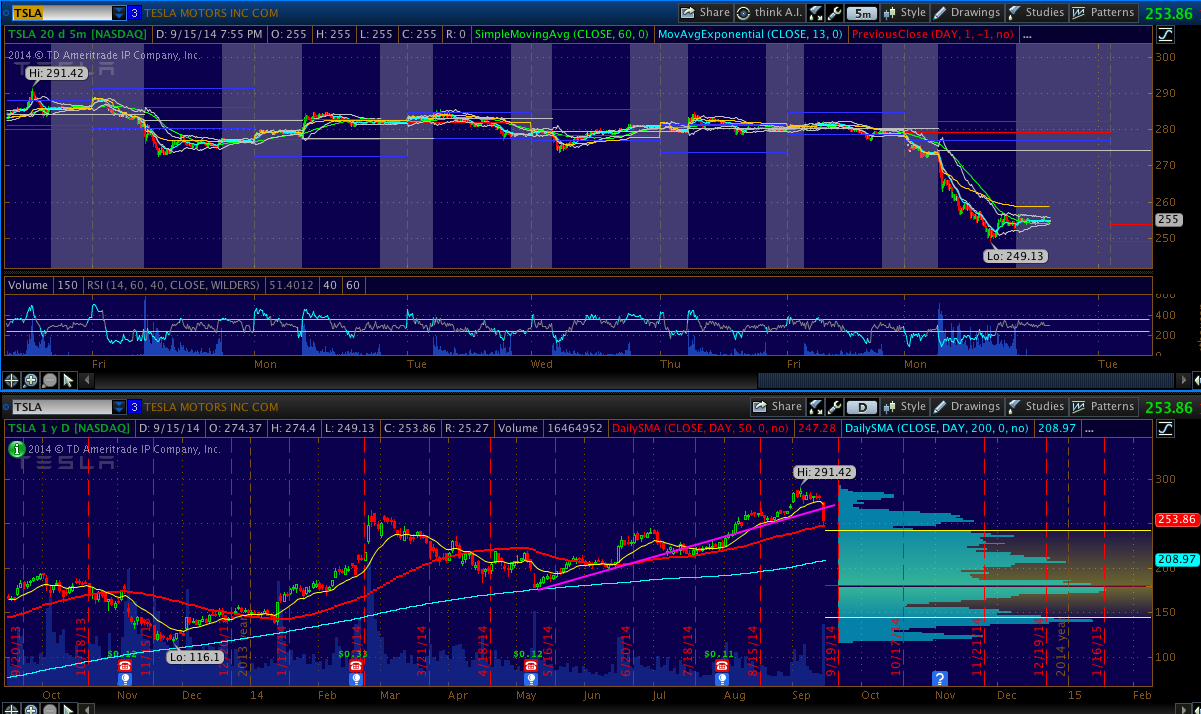Click the zoom out magnifier icon
This screenshot has width=1201, height=714.
pyautogui.click(x=49, y=380)
